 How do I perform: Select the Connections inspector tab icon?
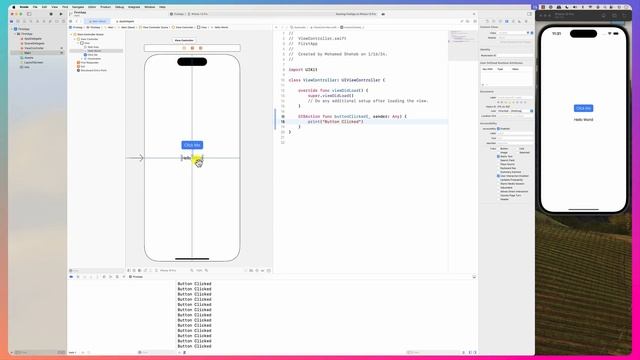coord(526,21)
